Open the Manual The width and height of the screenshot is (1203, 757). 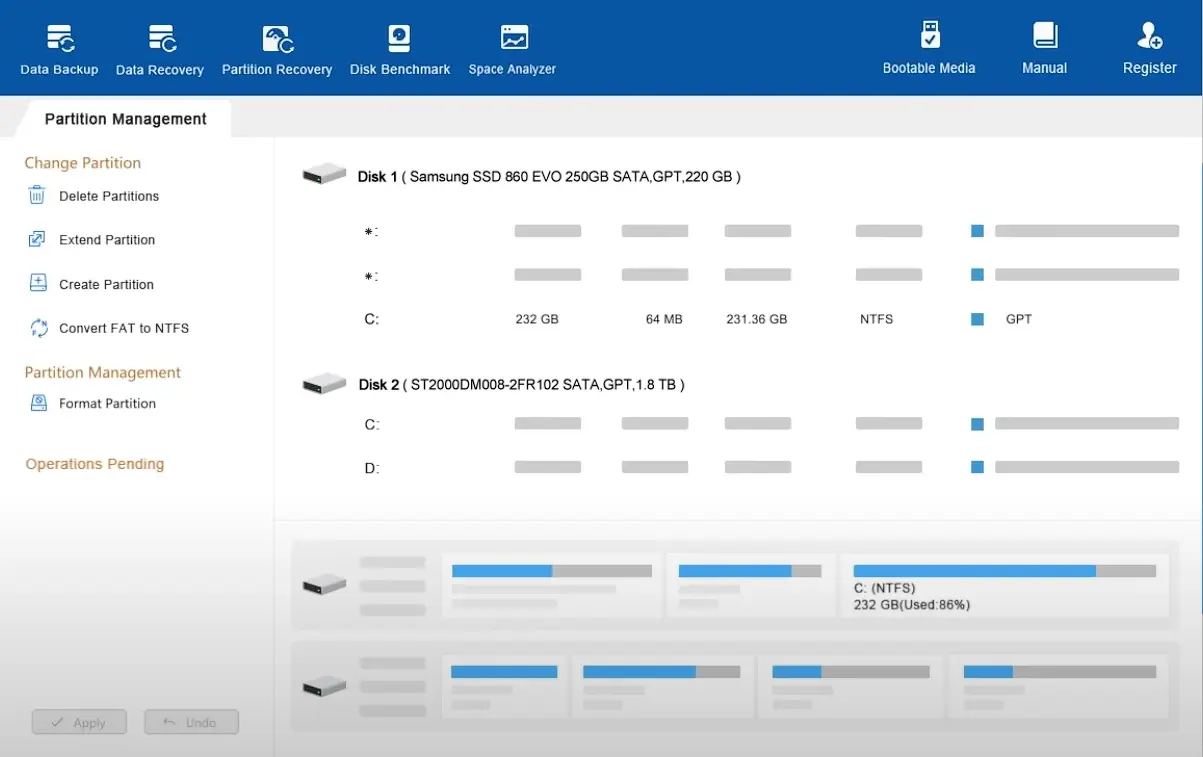point(1044,49)
